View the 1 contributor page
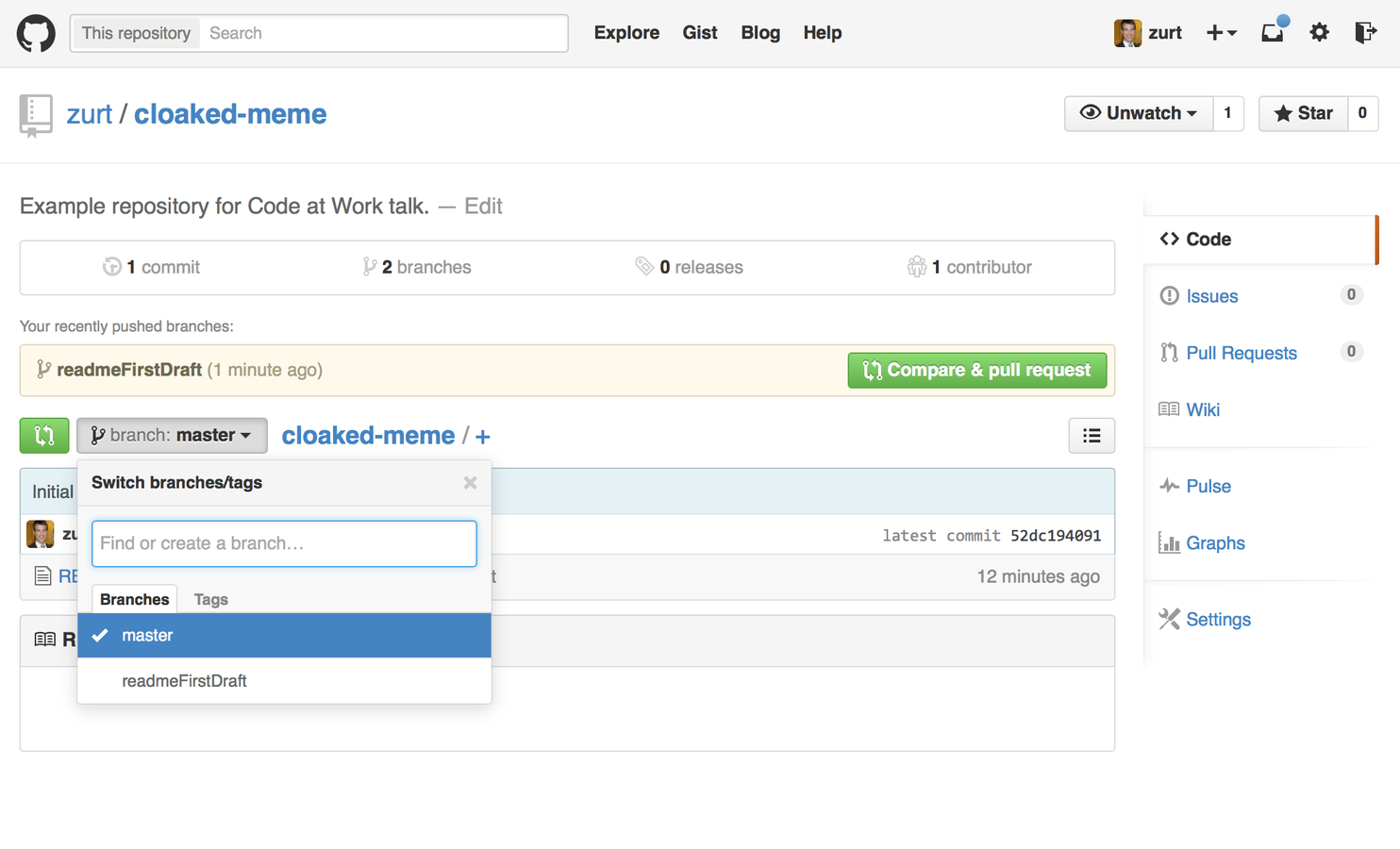Screen dimensions: 1400x849 (x=970, y=267)
